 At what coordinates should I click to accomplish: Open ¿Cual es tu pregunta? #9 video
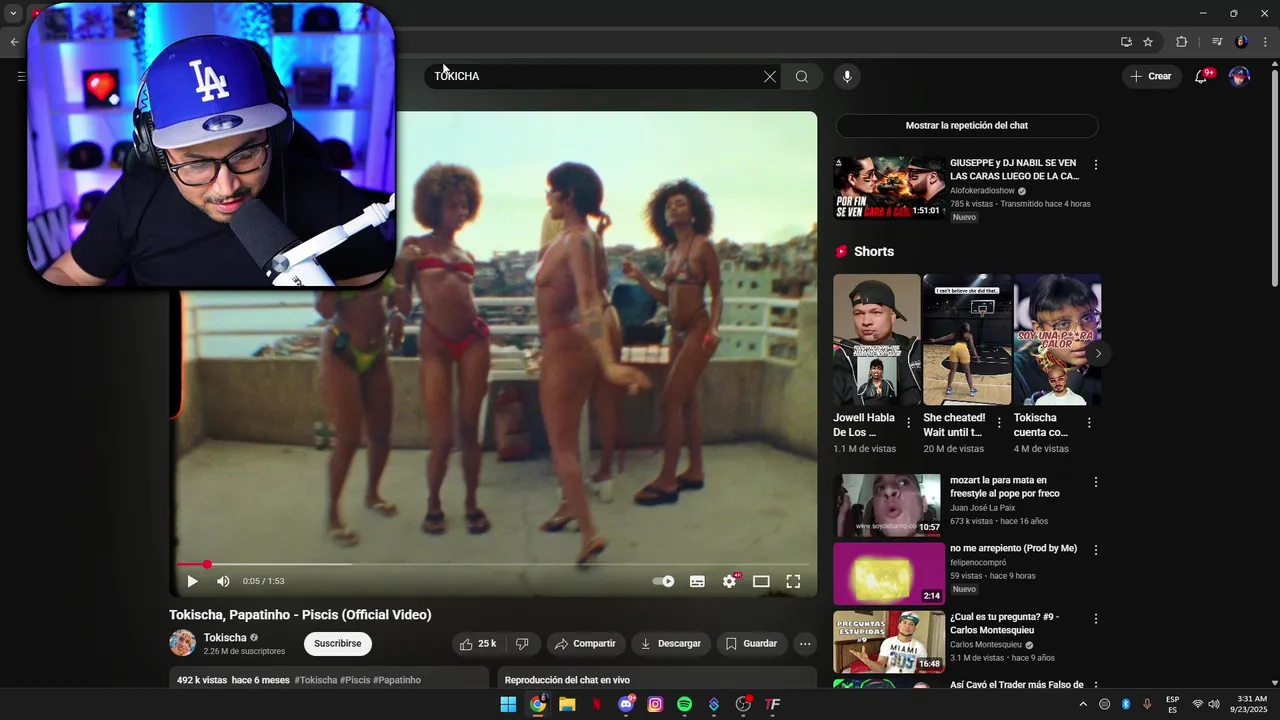tap(889, 642)
